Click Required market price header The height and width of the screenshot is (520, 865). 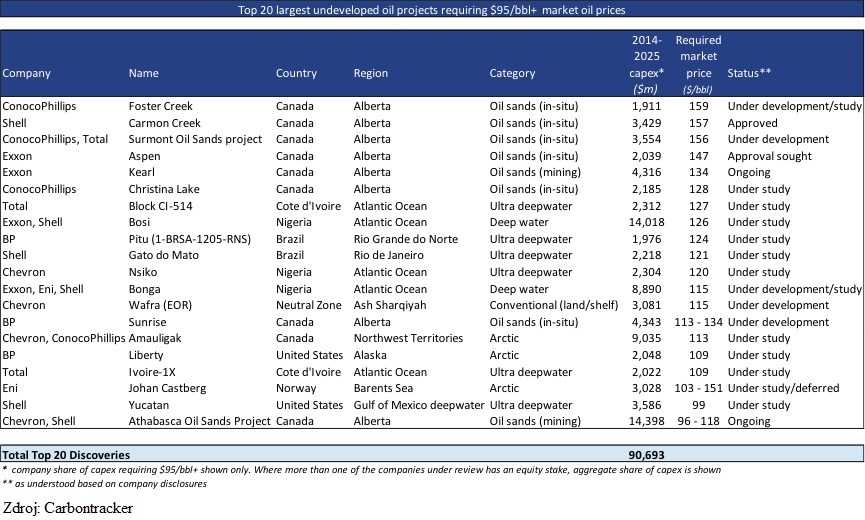pyautogui.click(x=698, y=65)
